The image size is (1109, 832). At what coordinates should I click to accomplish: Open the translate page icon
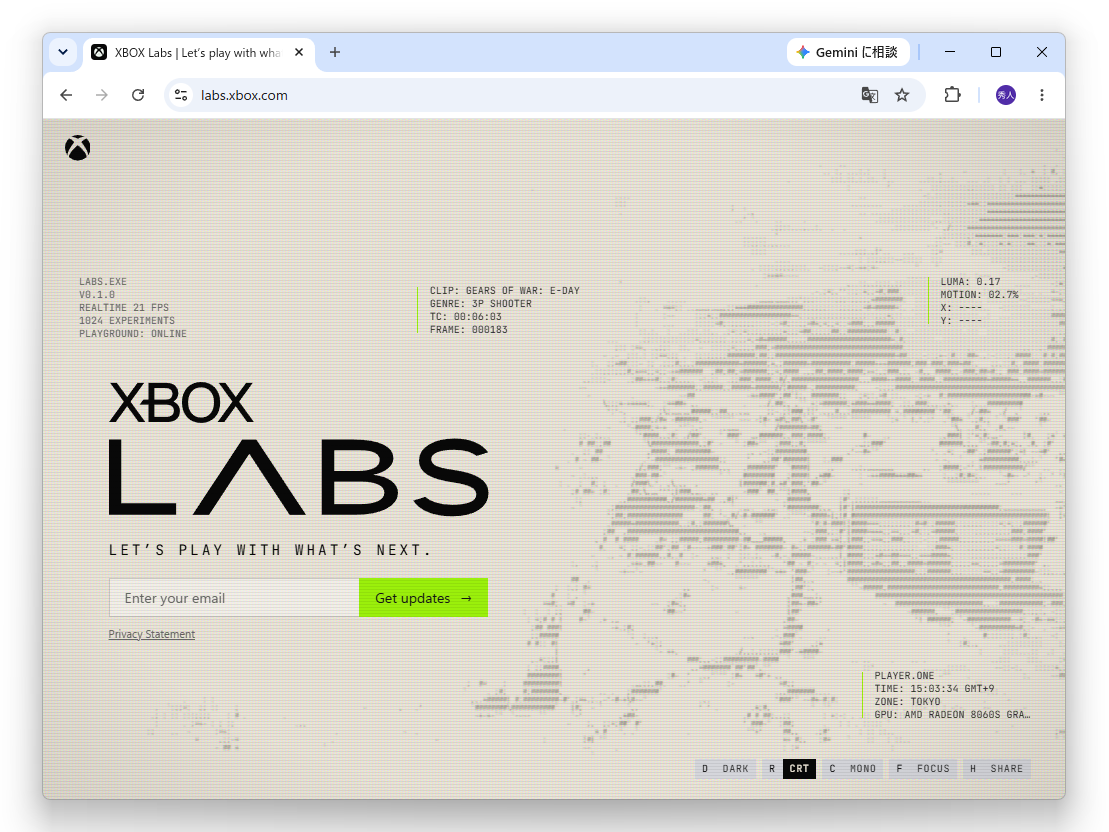(870, 95)
